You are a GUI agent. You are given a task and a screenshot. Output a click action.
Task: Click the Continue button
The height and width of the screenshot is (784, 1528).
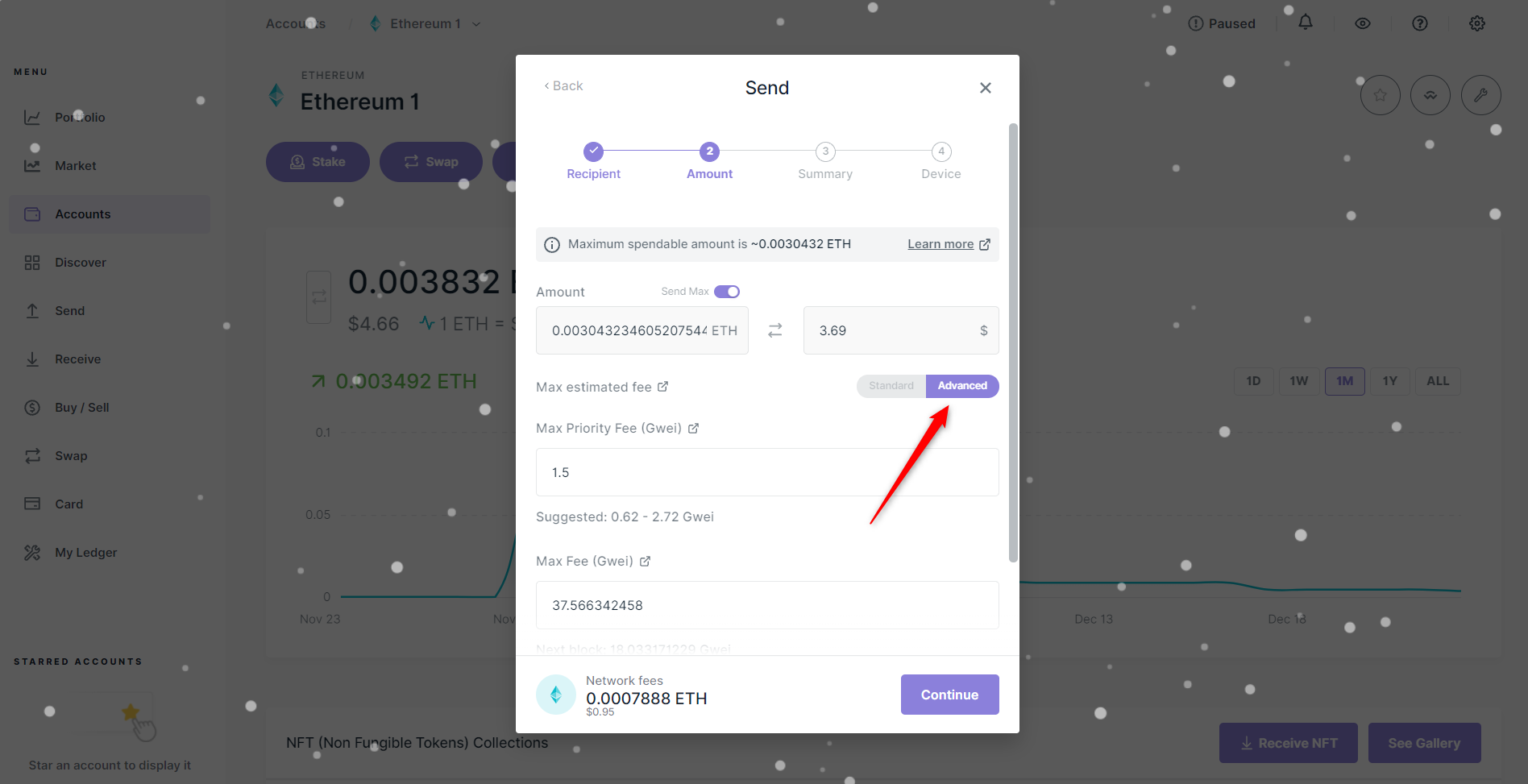[950, 695]
